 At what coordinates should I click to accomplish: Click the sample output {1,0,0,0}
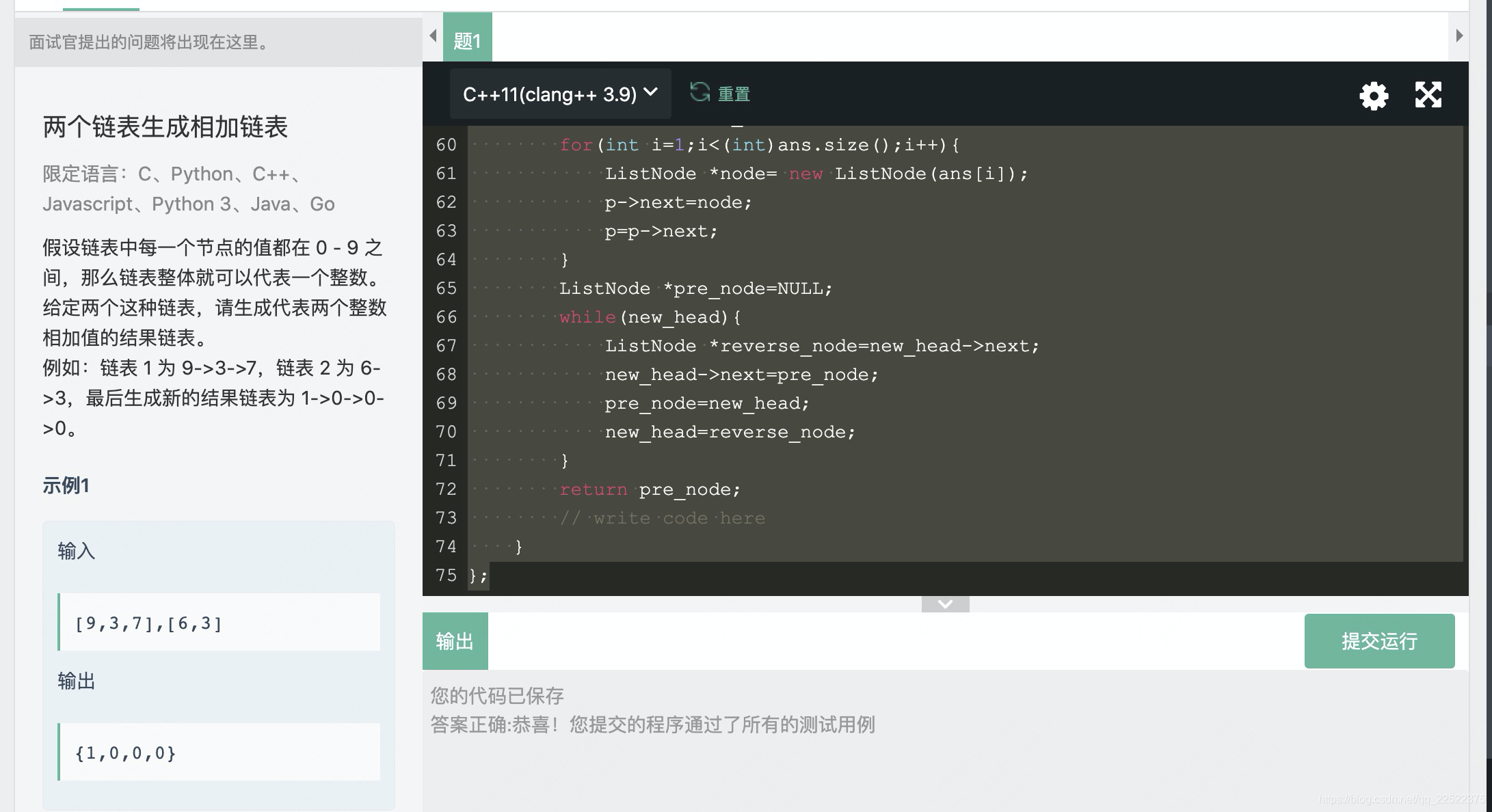tap(126, 753)
